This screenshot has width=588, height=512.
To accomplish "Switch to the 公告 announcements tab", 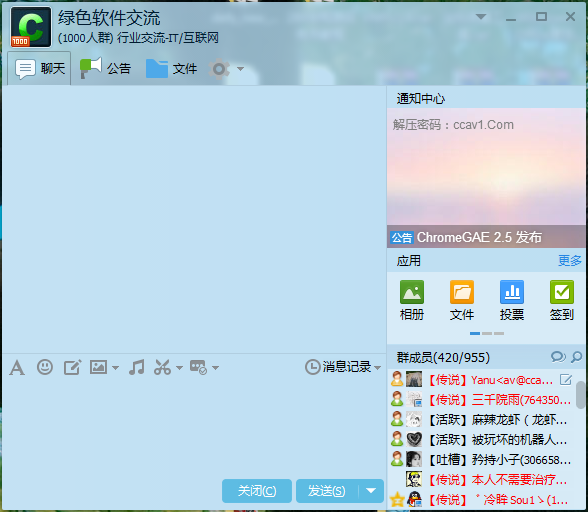I will pyautogui.click(x=105, y=68).
